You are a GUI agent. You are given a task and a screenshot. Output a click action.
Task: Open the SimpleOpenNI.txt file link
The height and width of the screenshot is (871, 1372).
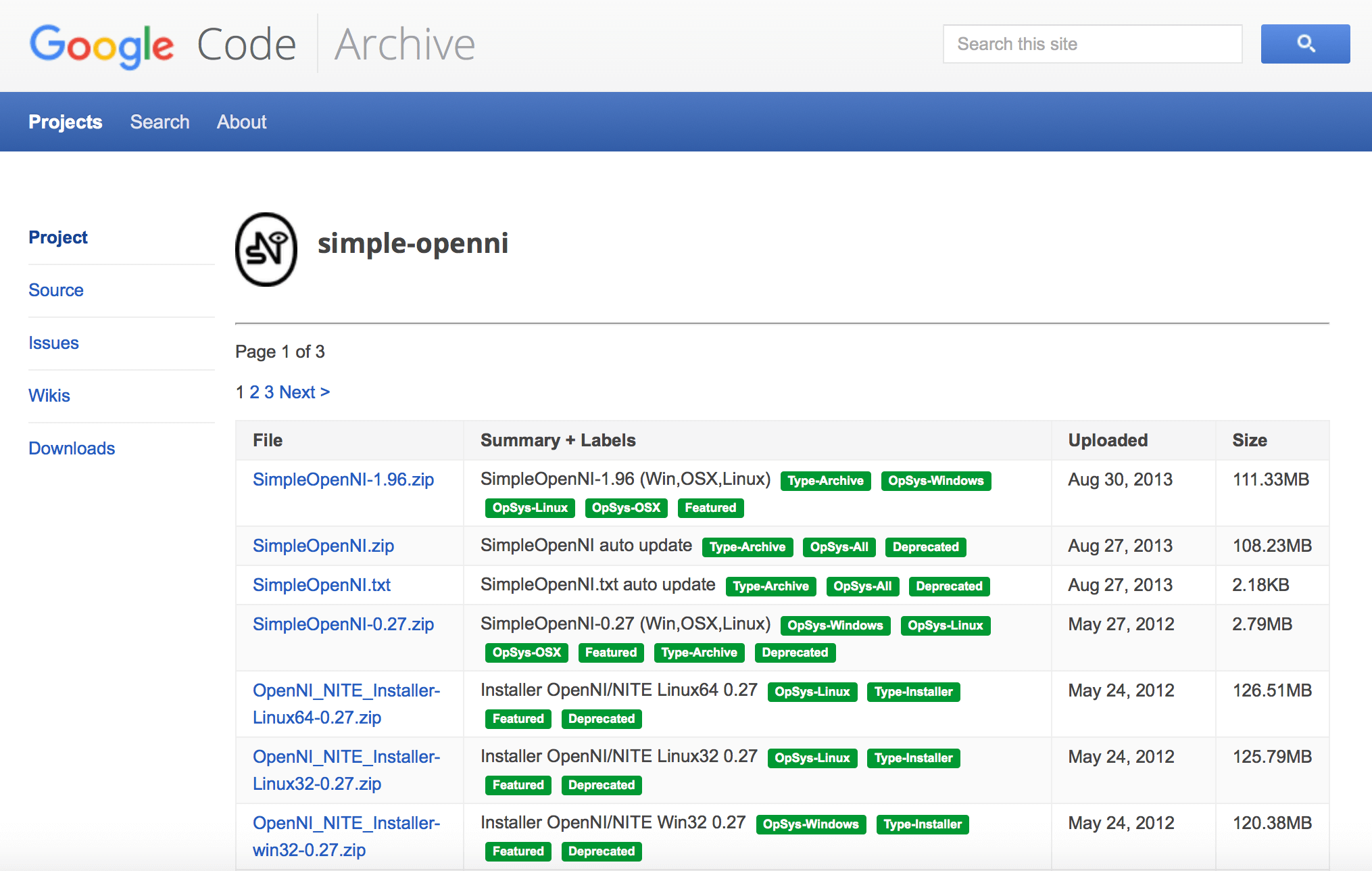click(x=322, y=585)
